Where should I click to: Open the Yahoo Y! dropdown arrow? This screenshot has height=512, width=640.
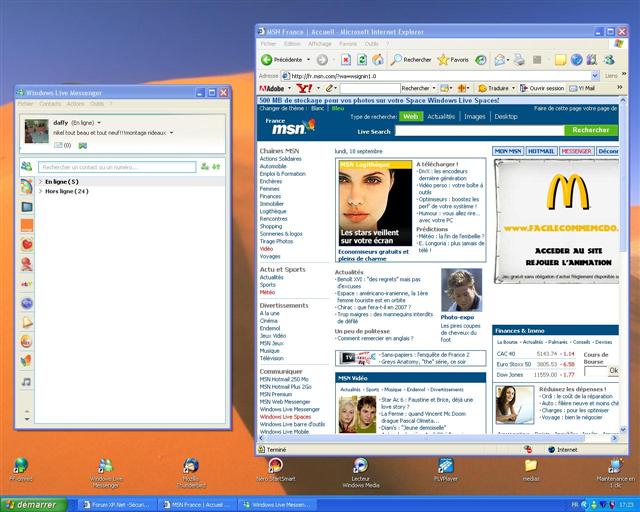318,88
